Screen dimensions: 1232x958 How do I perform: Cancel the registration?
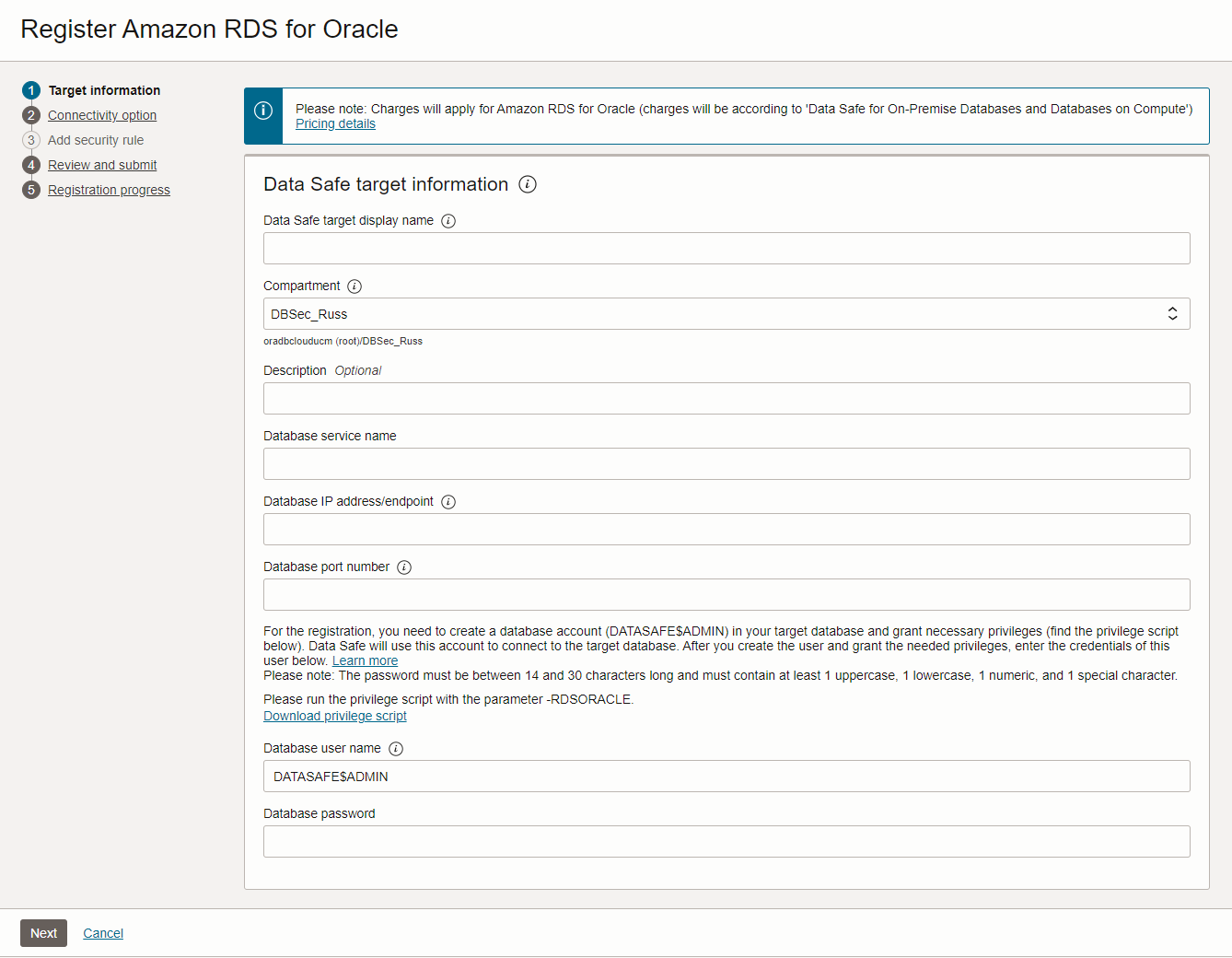(x=102, y=932)
